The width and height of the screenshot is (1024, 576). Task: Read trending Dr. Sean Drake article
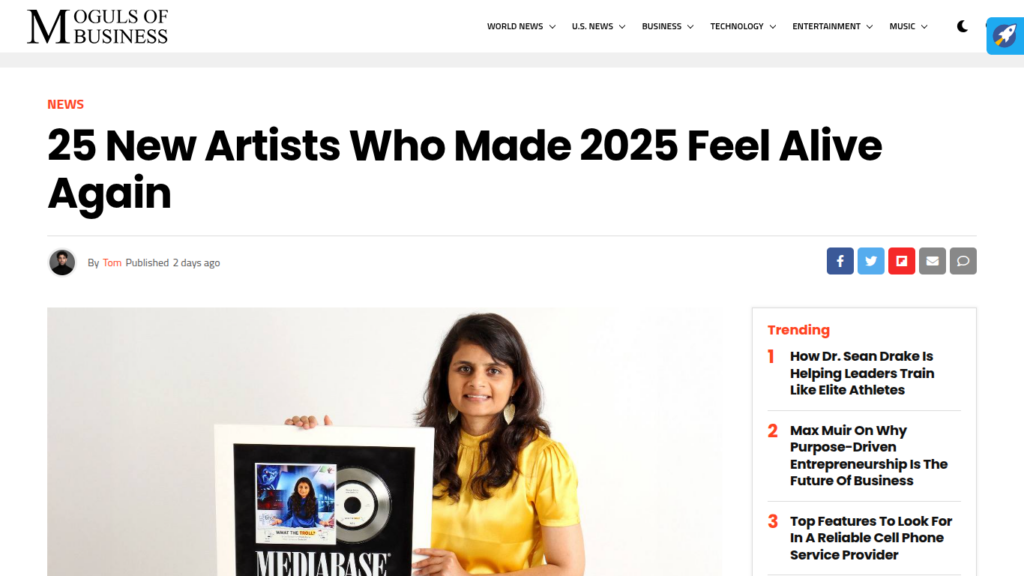point(862,373)
